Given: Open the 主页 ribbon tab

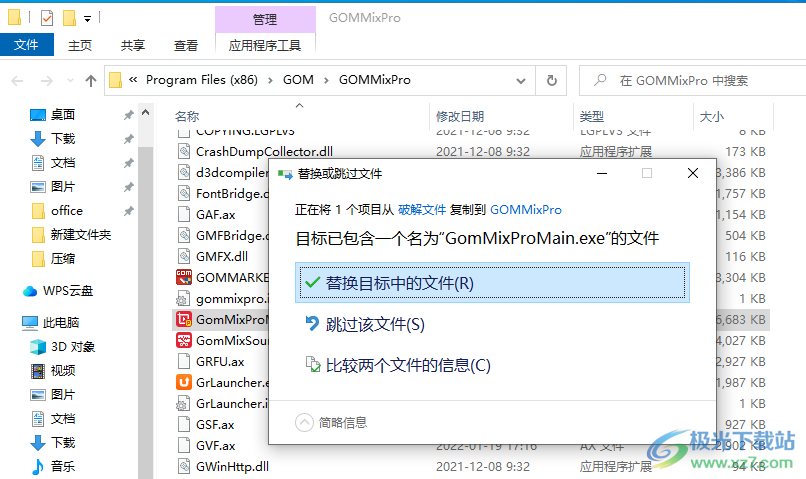Looking at the screenshot, I should (x=80, y=46).
